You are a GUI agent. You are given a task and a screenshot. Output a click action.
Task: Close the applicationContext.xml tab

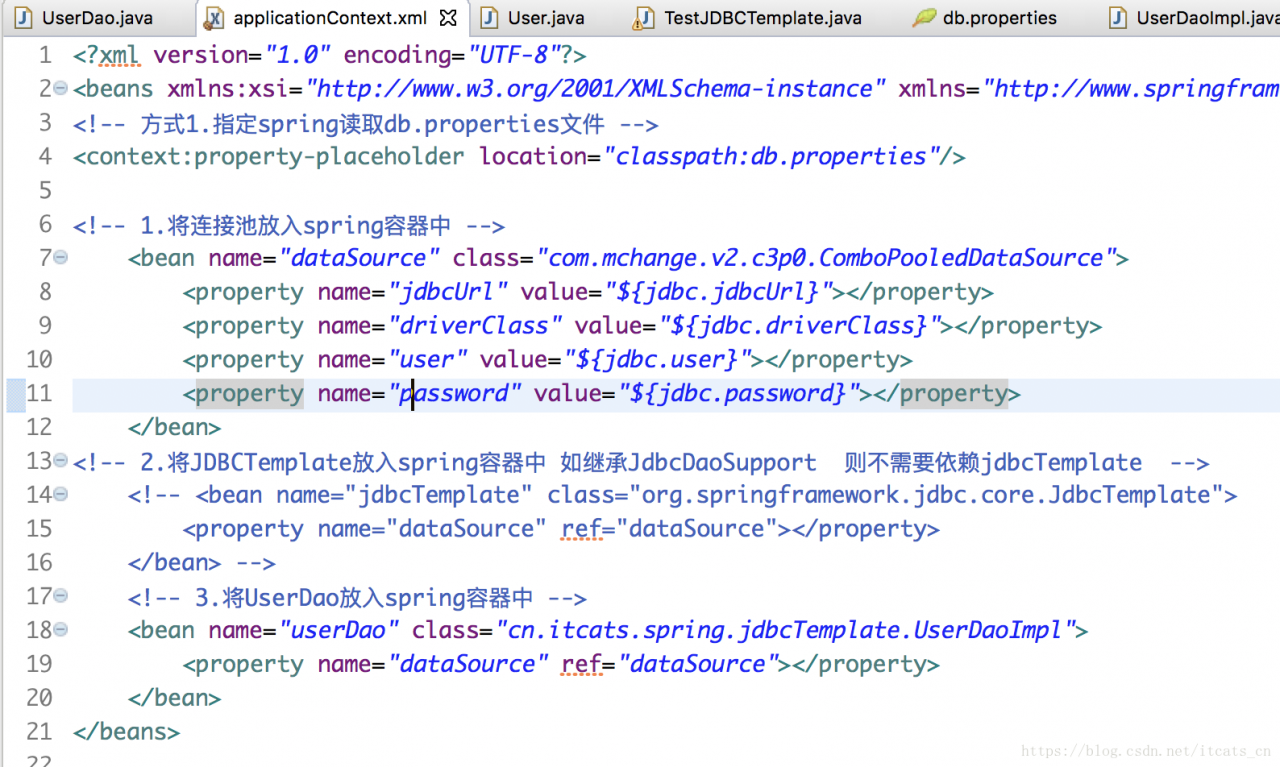pos(449,18)
